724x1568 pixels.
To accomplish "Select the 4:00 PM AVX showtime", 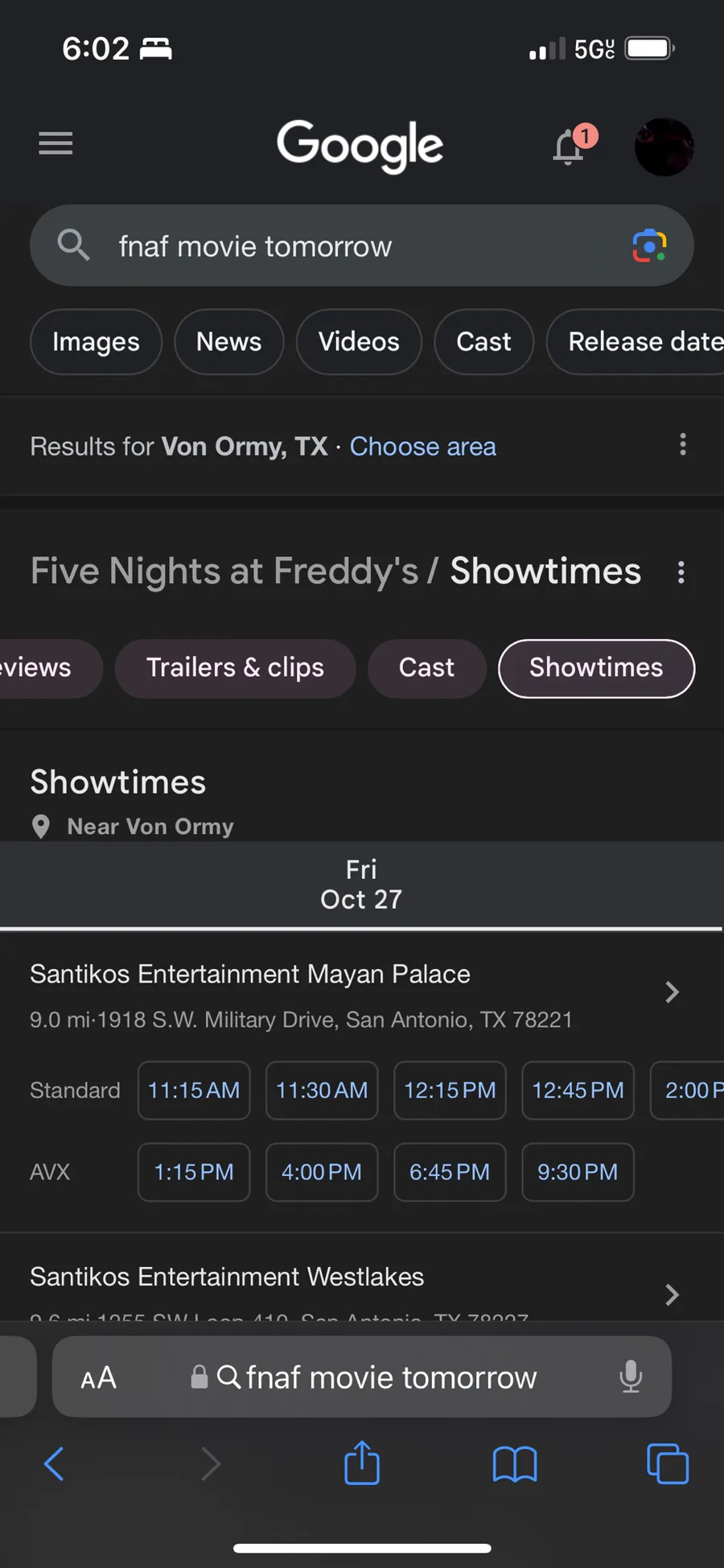I will click(322, 1172).
